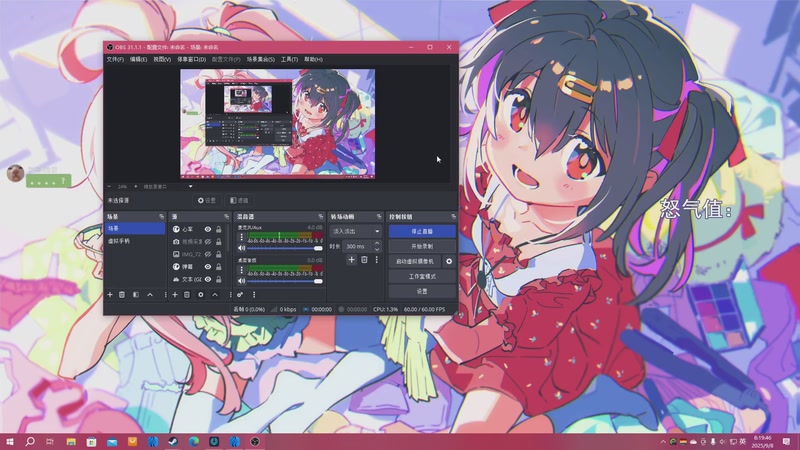The image size is (800, 450).
Task: Open the 淡入淡出 transition dropdown
Action: (356, 232)
